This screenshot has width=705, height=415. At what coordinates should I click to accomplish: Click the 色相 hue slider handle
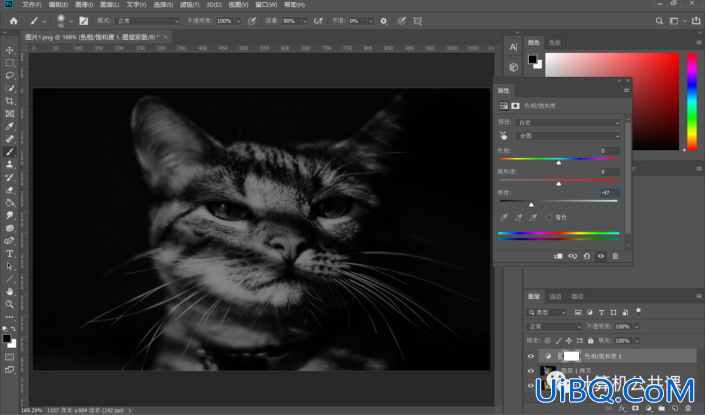pyautogui.click(x=558, y=162)
